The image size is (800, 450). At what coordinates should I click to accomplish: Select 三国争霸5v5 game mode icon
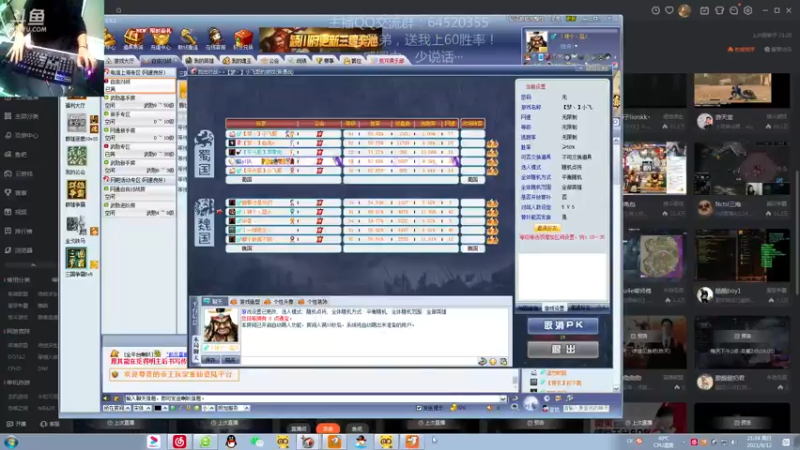pos(77,259)
